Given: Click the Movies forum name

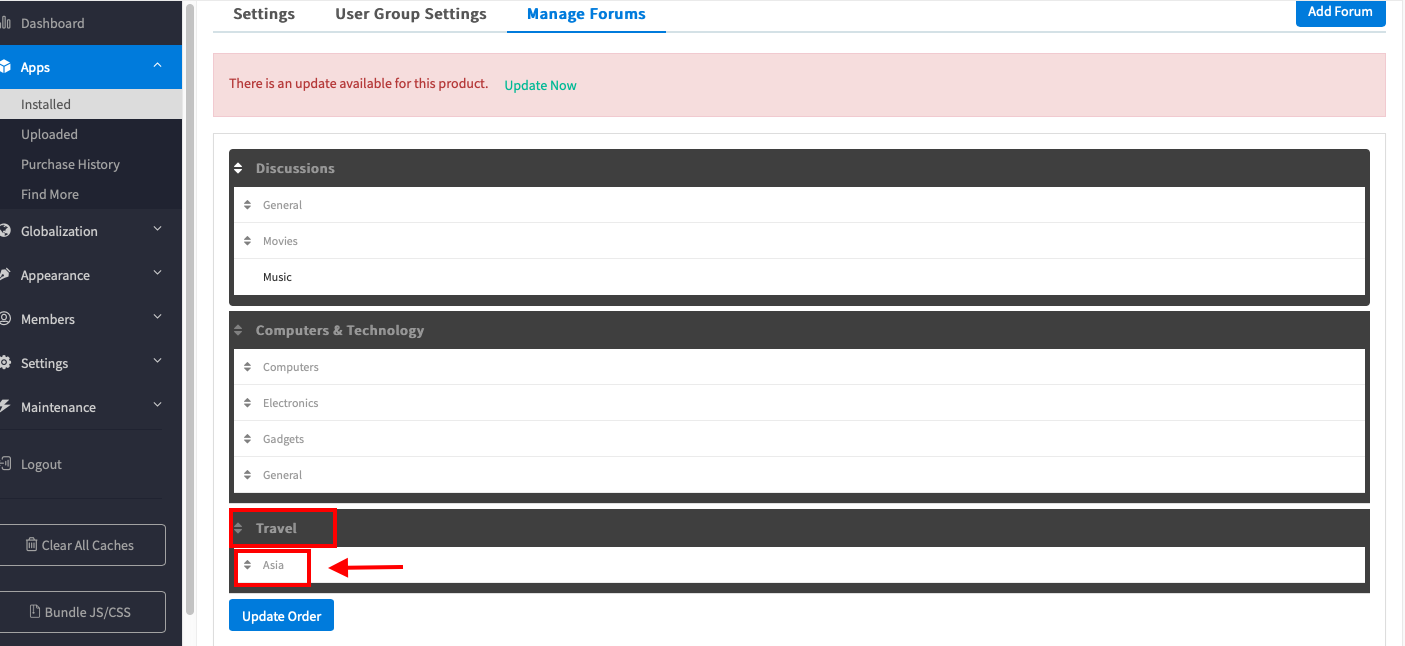Looking at the screenshot, I should click(280, 241).
